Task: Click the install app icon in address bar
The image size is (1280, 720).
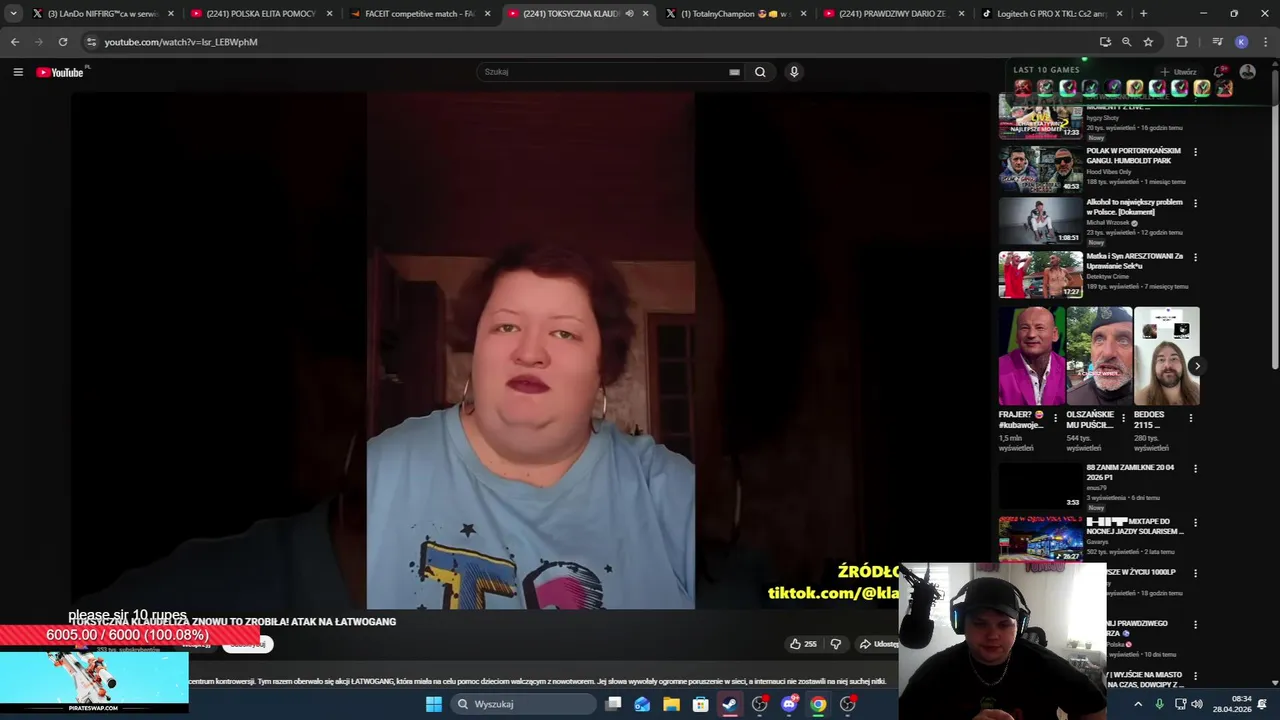Action: 1105,42
